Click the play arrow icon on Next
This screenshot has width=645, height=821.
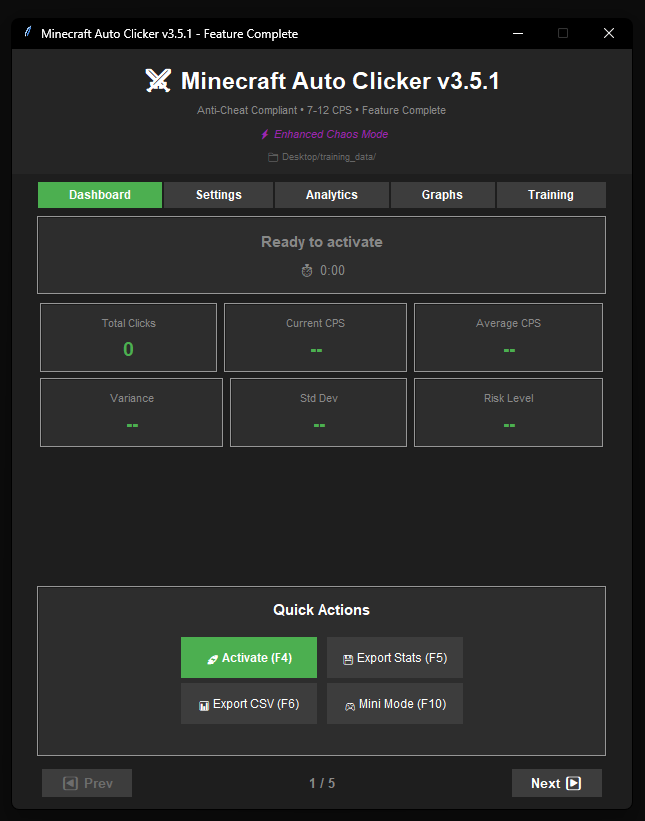[574, 783]
